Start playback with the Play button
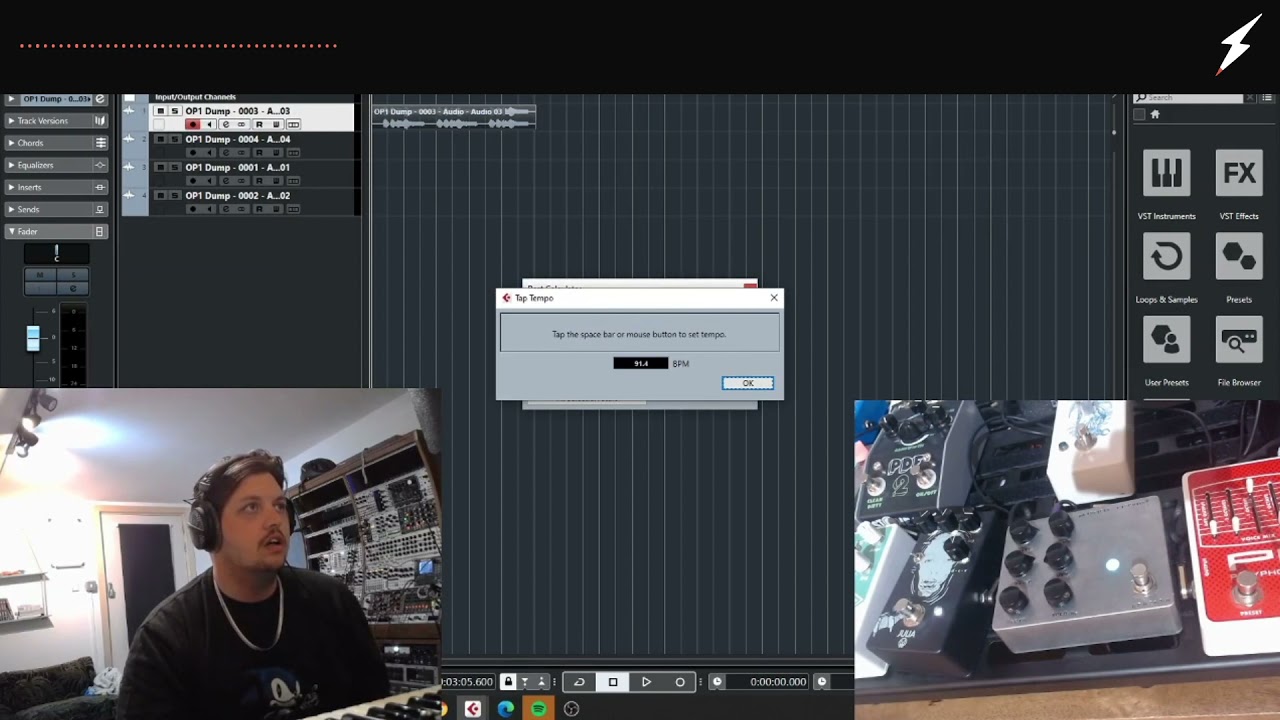The height and width of the screenshot is (720, 1280). pos(646,682)
